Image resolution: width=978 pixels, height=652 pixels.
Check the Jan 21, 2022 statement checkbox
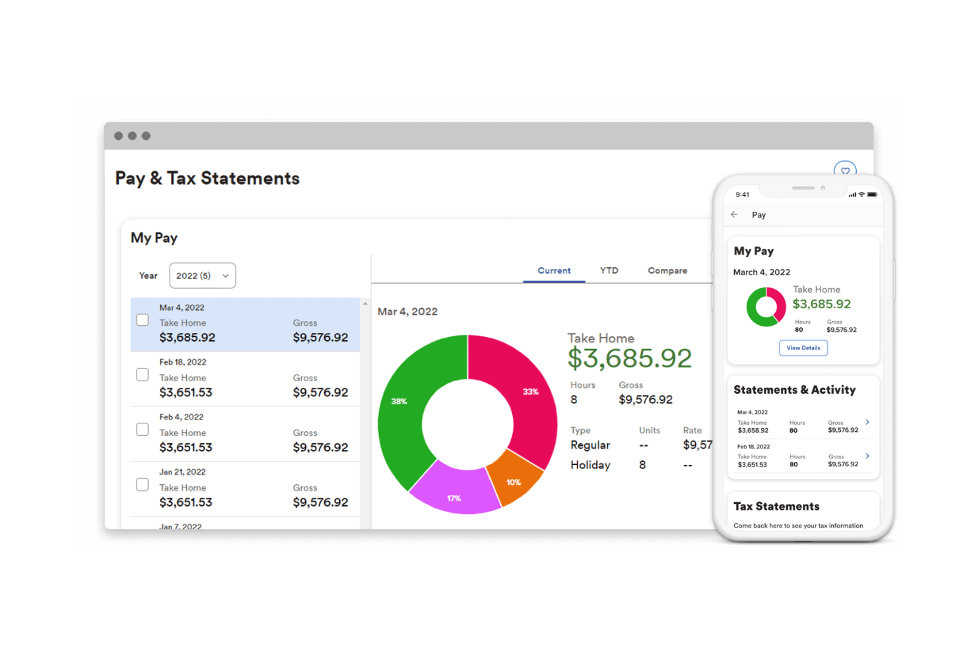[141, 485]
